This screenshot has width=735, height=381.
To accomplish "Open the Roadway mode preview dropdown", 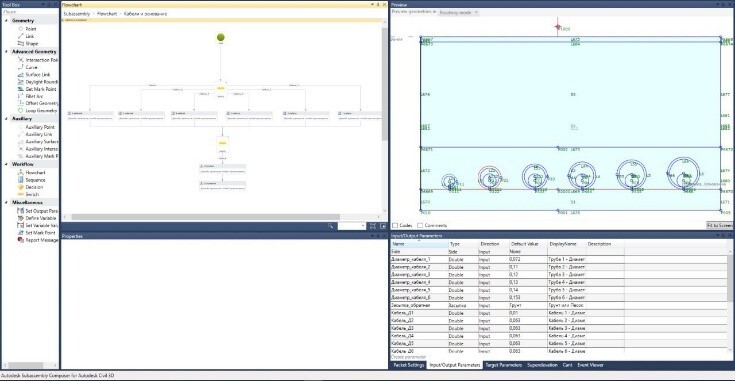I will [458, 13].
